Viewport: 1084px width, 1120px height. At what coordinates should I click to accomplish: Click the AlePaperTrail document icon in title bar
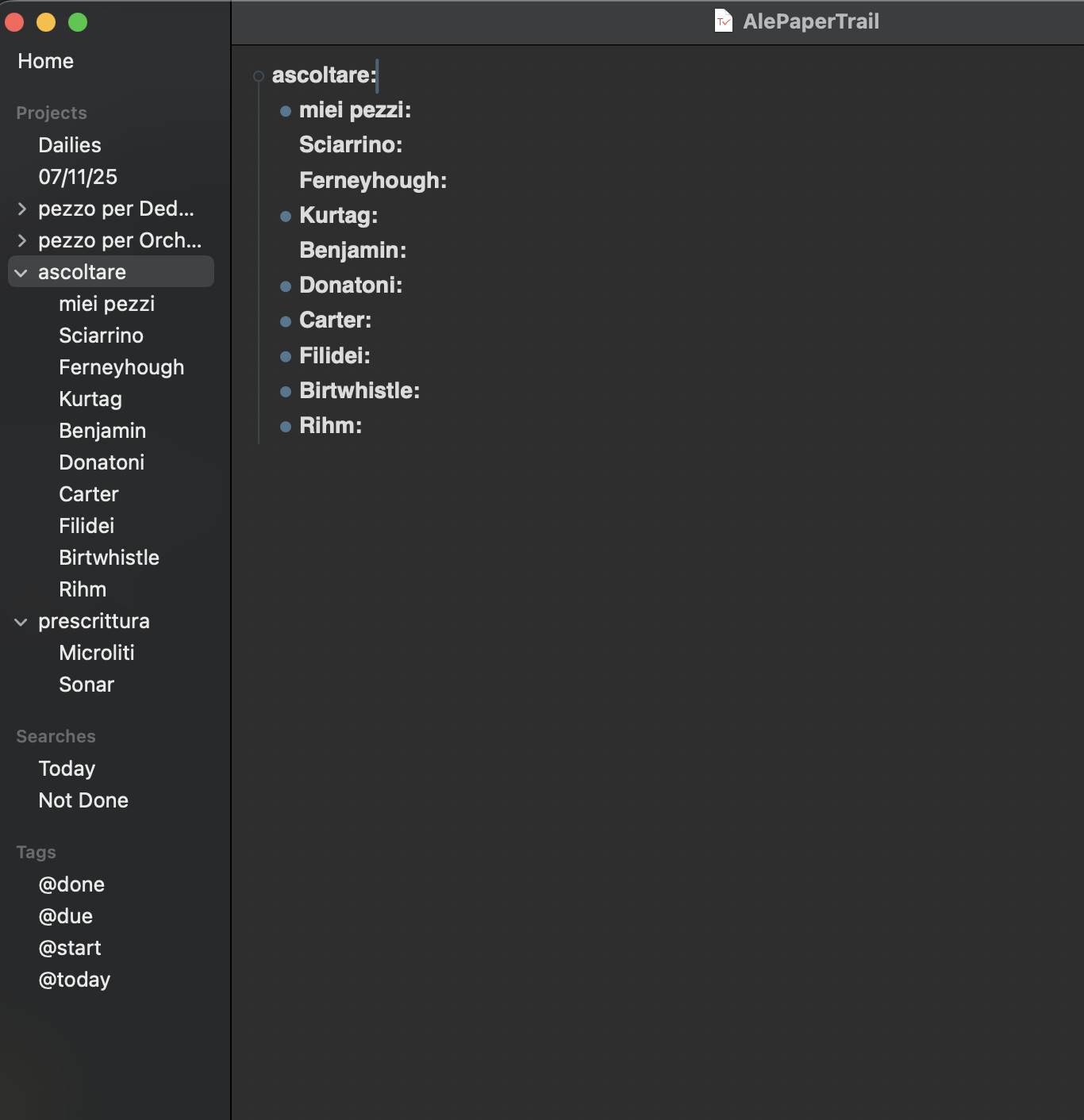[723, 21]
